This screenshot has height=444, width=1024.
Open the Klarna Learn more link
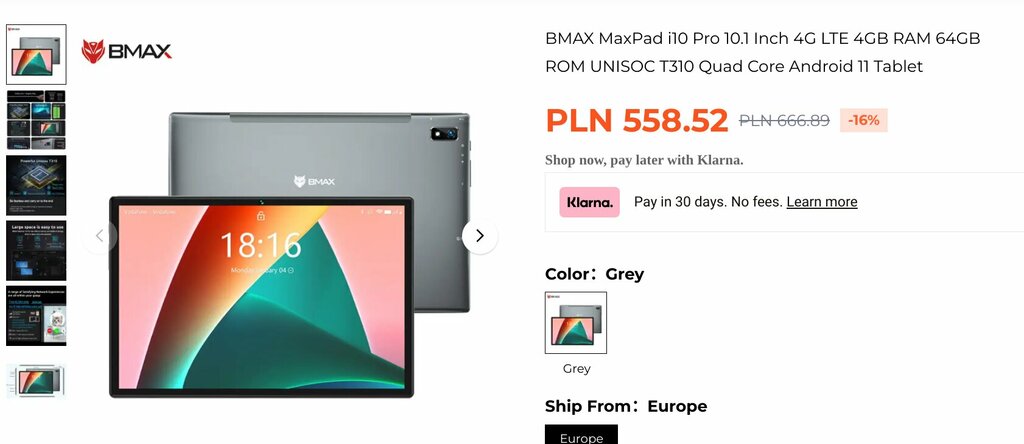pos(822,202)
